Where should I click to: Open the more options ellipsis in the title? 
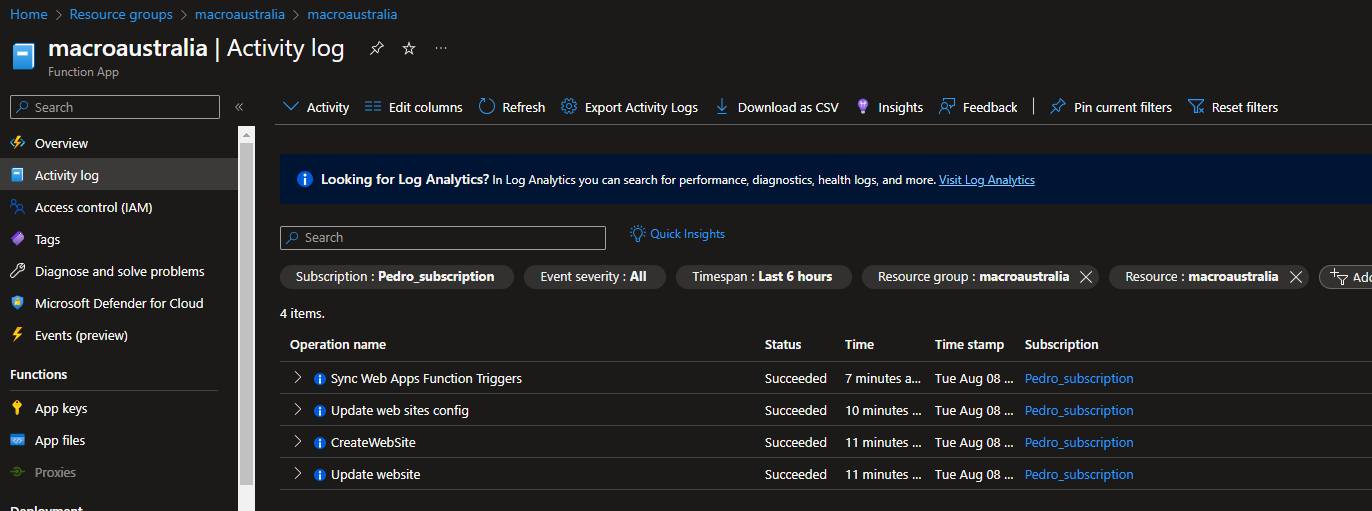pyautogui.click(x=441, y=48)
